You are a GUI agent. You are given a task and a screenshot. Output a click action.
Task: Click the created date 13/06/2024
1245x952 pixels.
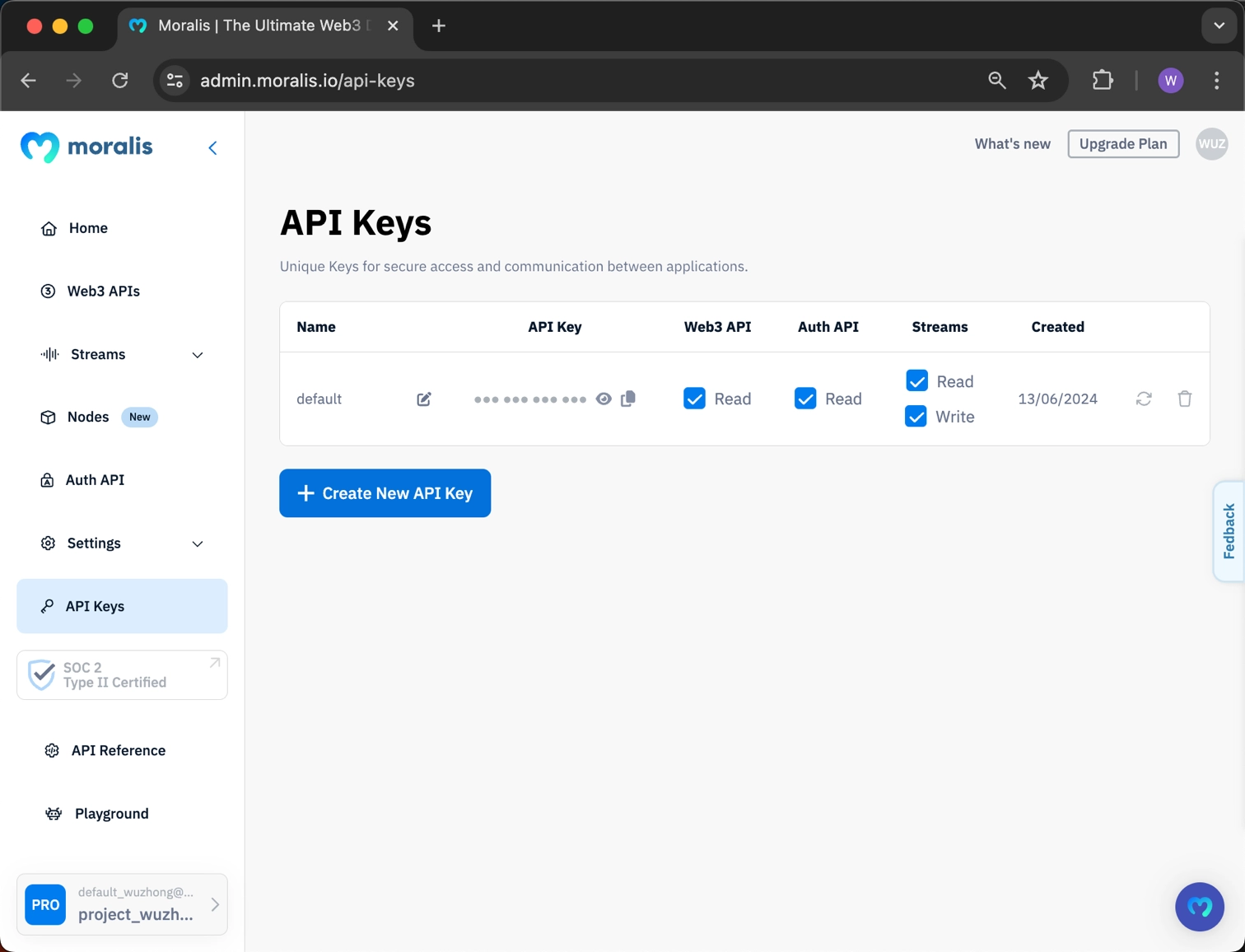point(1057,399)
